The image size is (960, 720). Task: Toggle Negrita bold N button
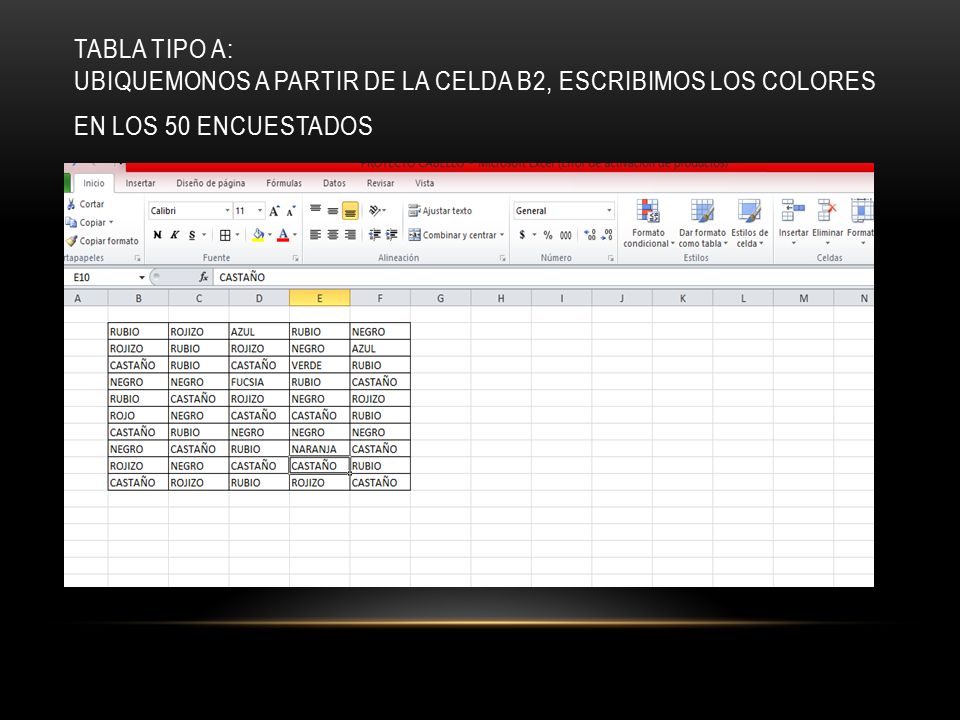[157, 235]
